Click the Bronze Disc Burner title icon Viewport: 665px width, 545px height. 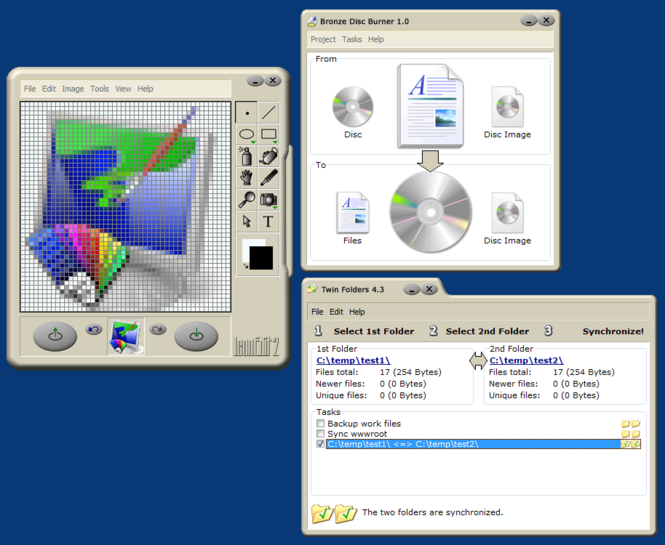pyautogui.click(x=312, y=21)
